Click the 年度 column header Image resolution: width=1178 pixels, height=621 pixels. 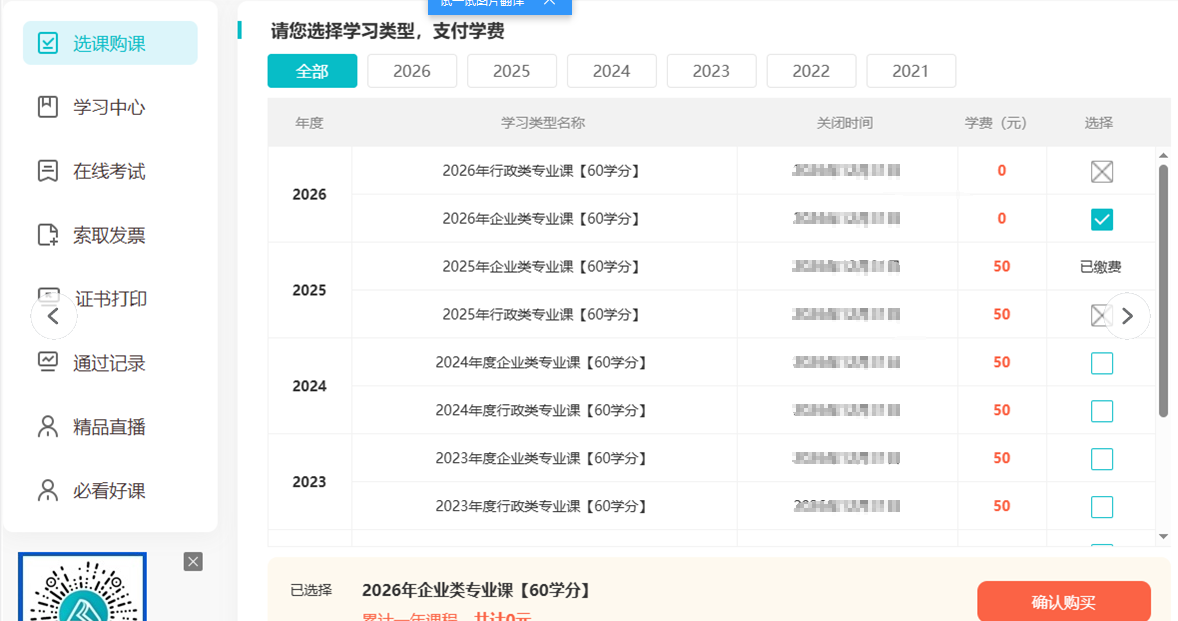310,123
